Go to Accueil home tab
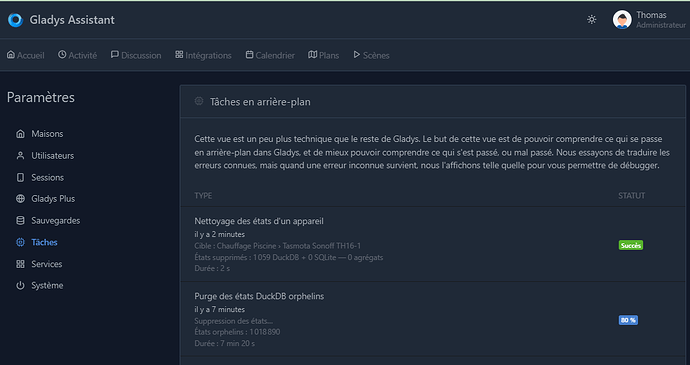The width and height of the screenshot is (690, 365). (x=26, y=55)
